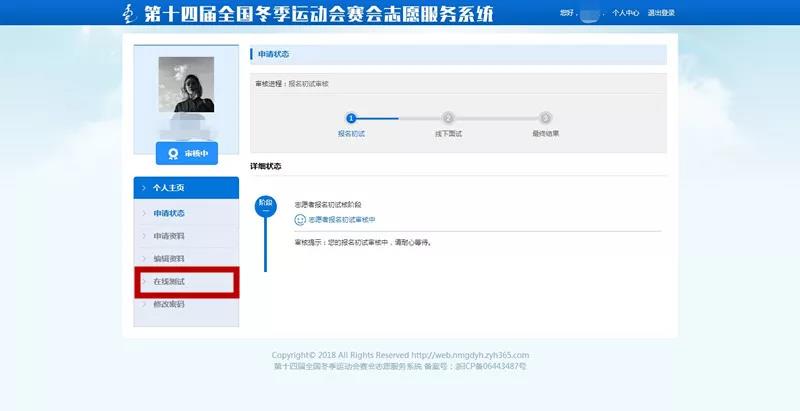
Task: Click 退出登录 to log out
Action: click(x=661, y=13)
